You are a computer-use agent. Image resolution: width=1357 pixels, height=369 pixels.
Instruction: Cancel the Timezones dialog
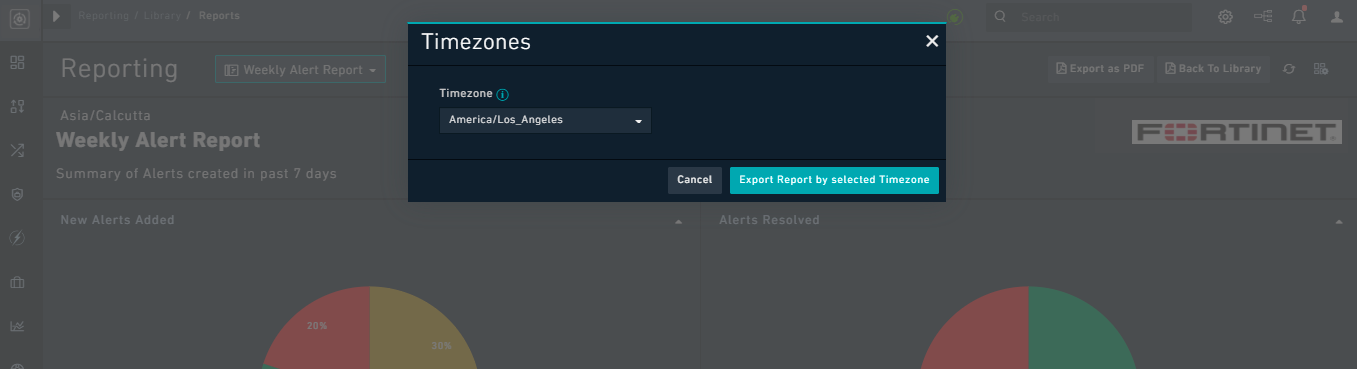click(694, 180)
